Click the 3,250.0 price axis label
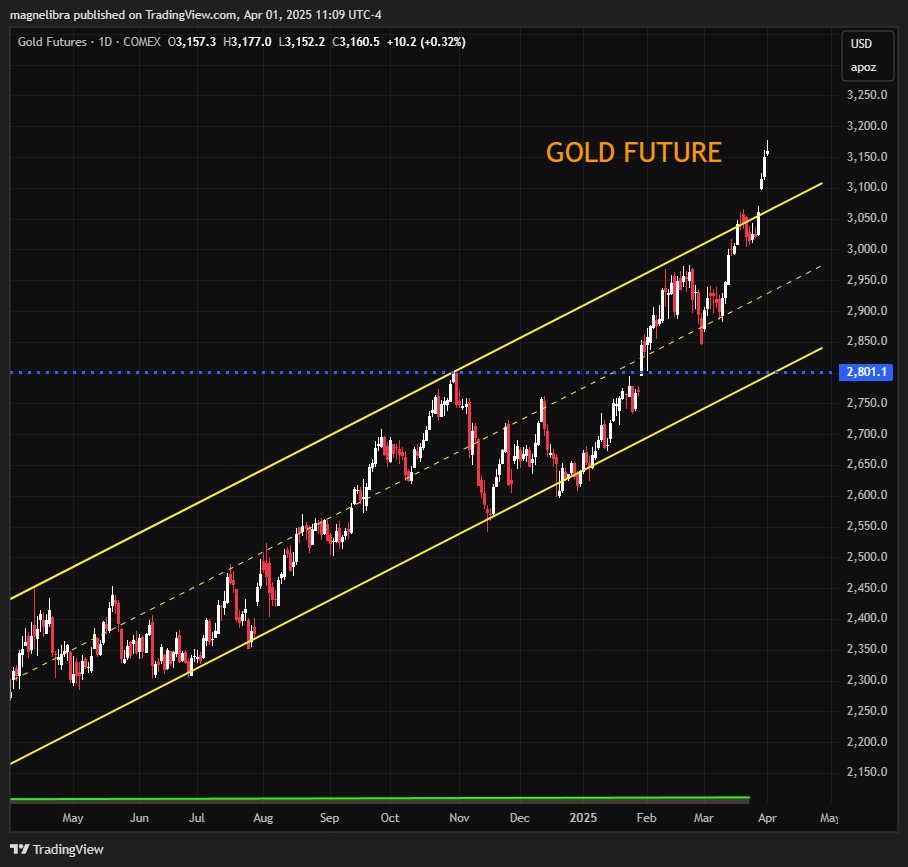Viewport: 908px width, 867px height. 867,95
